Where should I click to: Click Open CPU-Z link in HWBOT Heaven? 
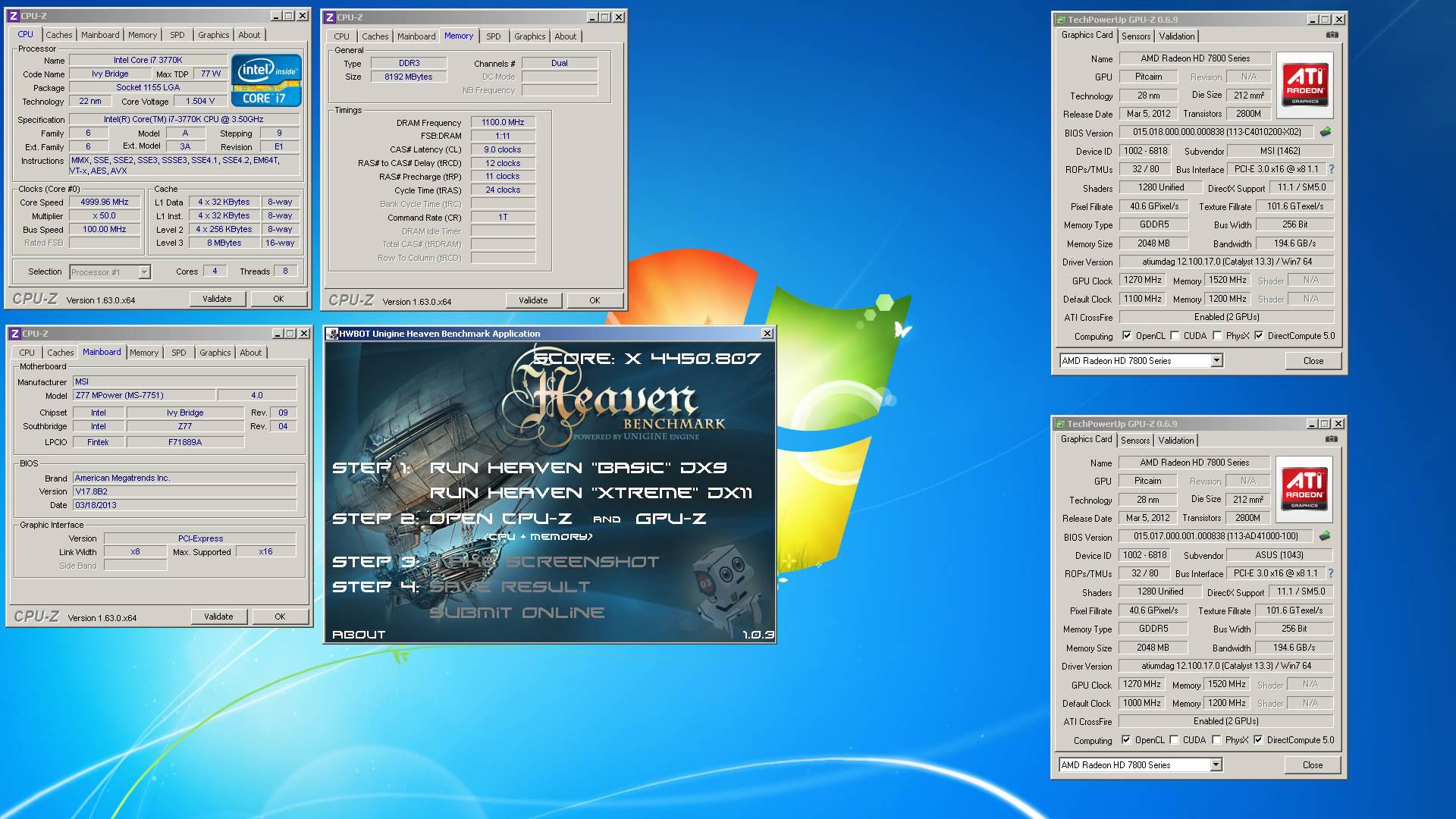(x=500, y=519)
